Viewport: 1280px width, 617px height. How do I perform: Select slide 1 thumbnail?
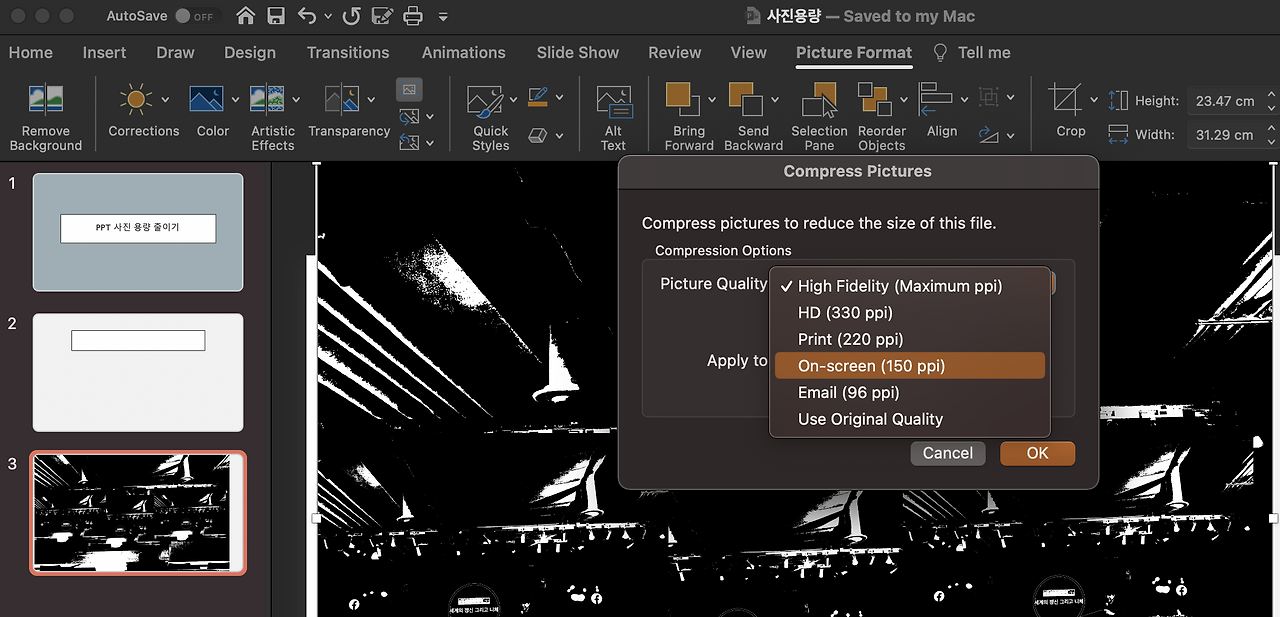point(138,232)
